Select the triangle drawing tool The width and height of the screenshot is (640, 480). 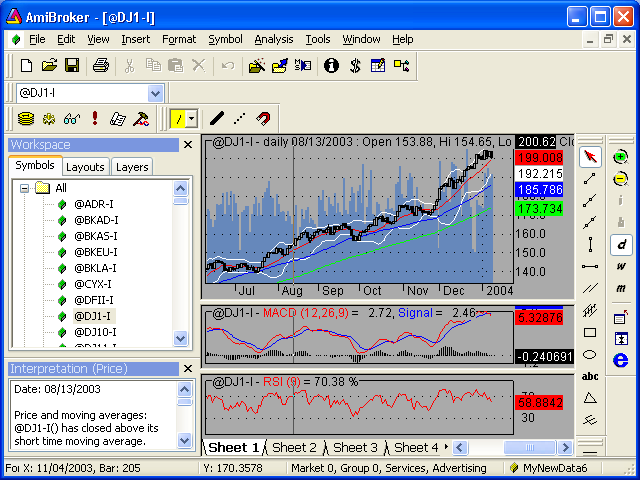(590, 398)
